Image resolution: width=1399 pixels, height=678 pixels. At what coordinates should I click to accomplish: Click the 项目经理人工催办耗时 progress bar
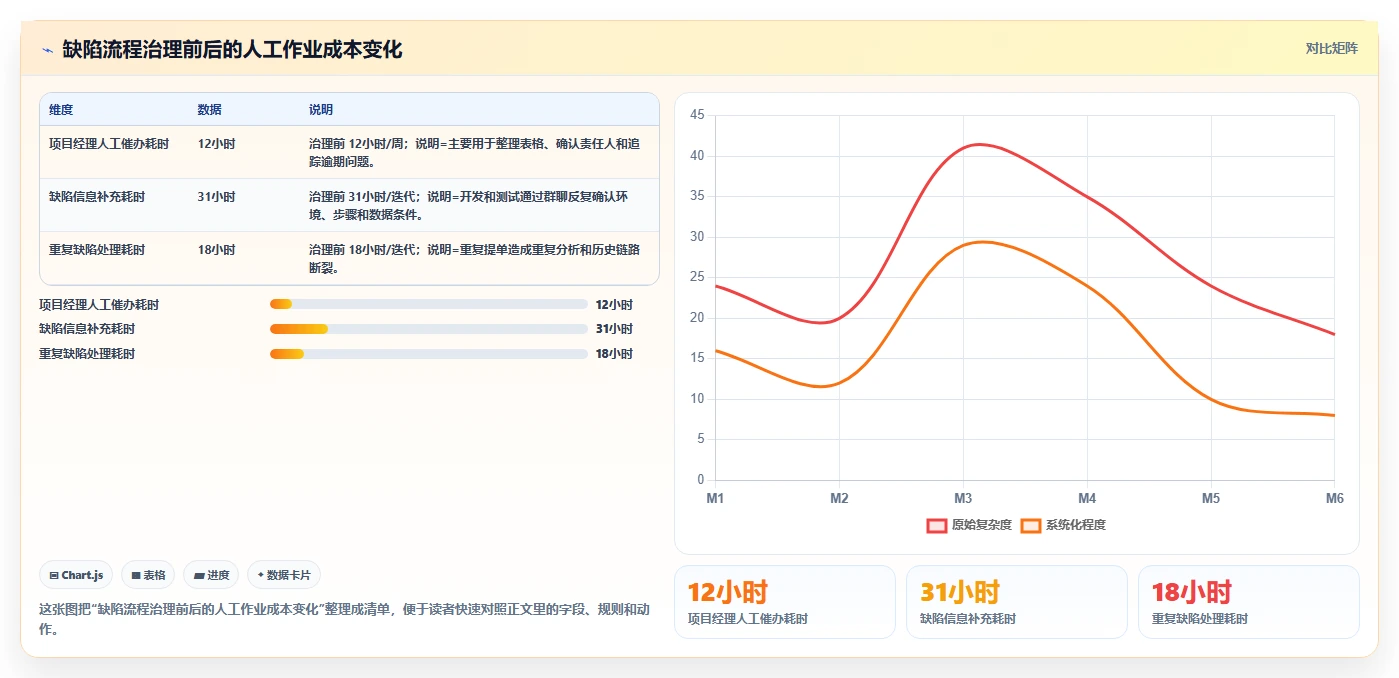[x=428, y=304]
